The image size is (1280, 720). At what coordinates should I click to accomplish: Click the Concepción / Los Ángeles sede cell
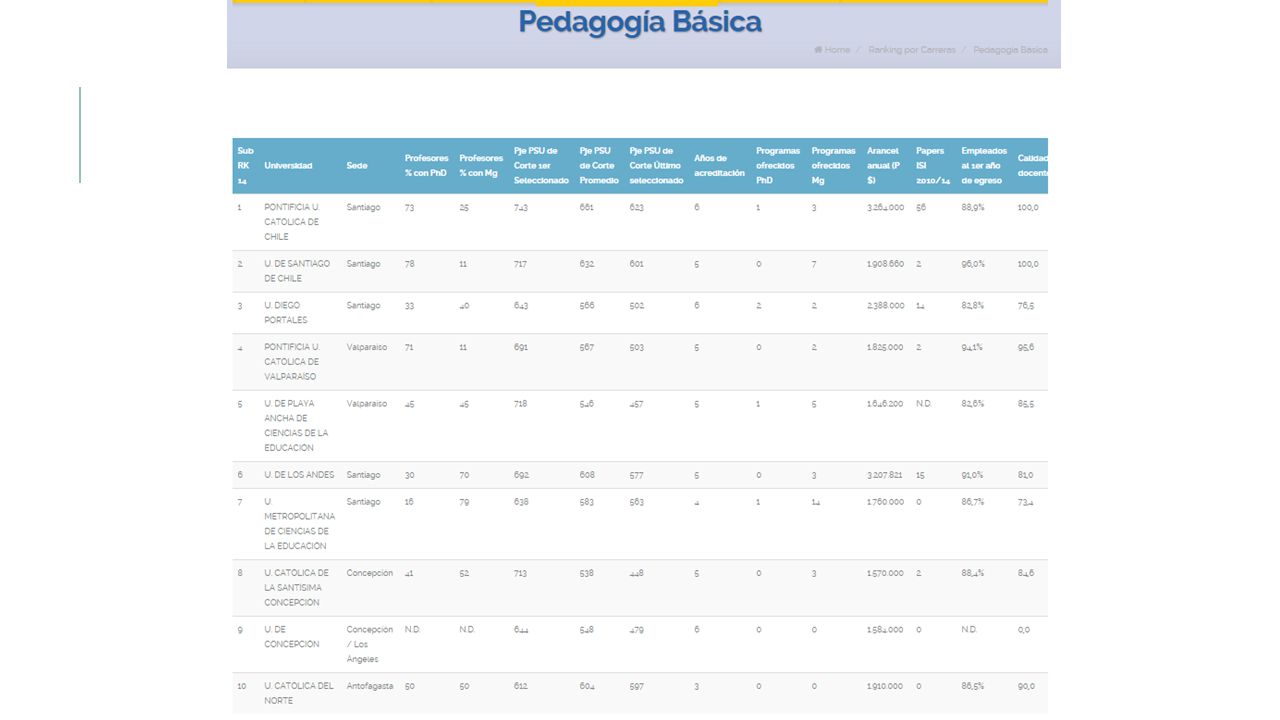[x=370, y=645]
